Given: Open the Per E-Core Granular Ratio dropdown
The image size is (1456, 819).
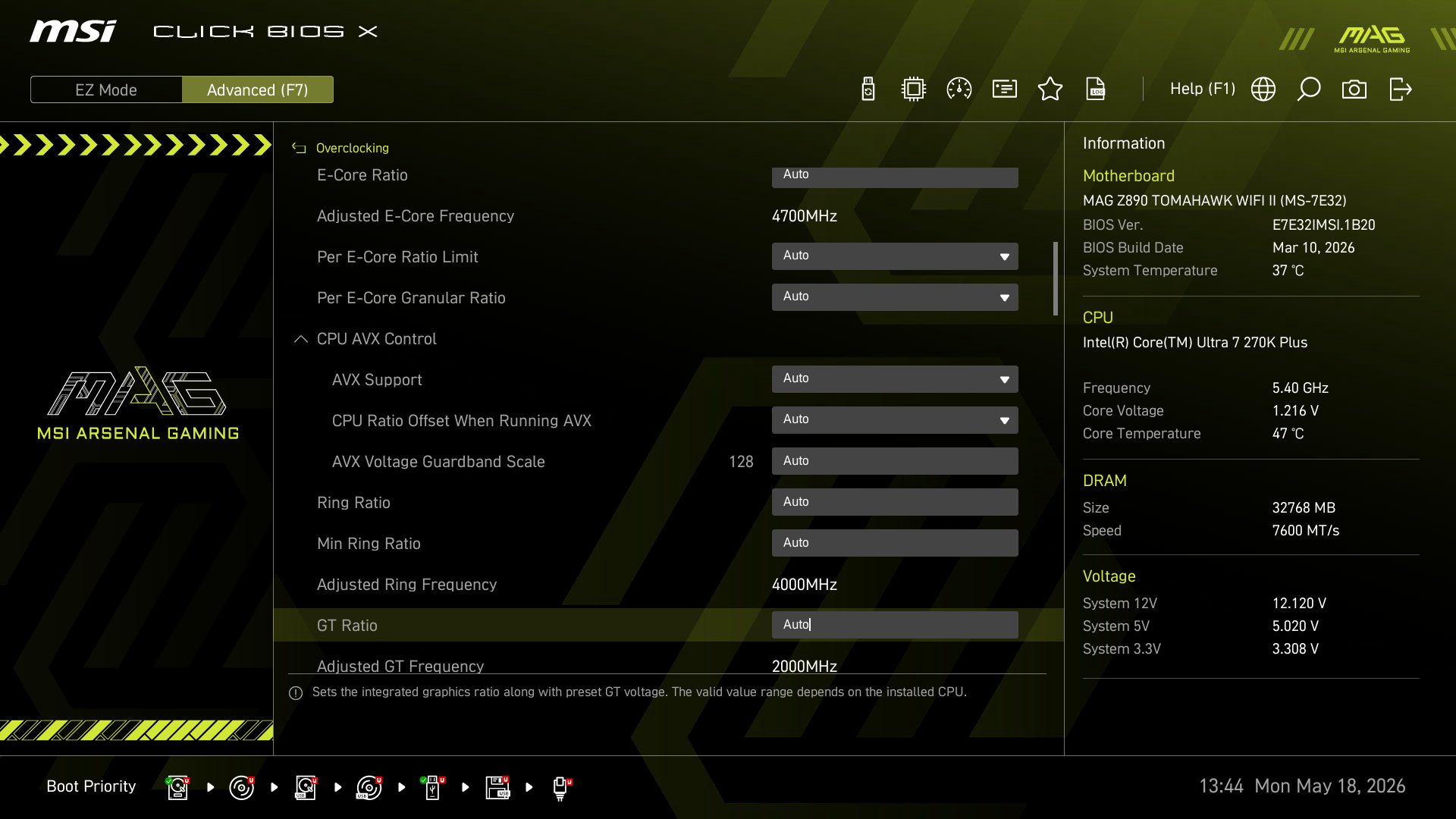Looking at the screenshot, I should pyautogui.click(x=895, y=297).
